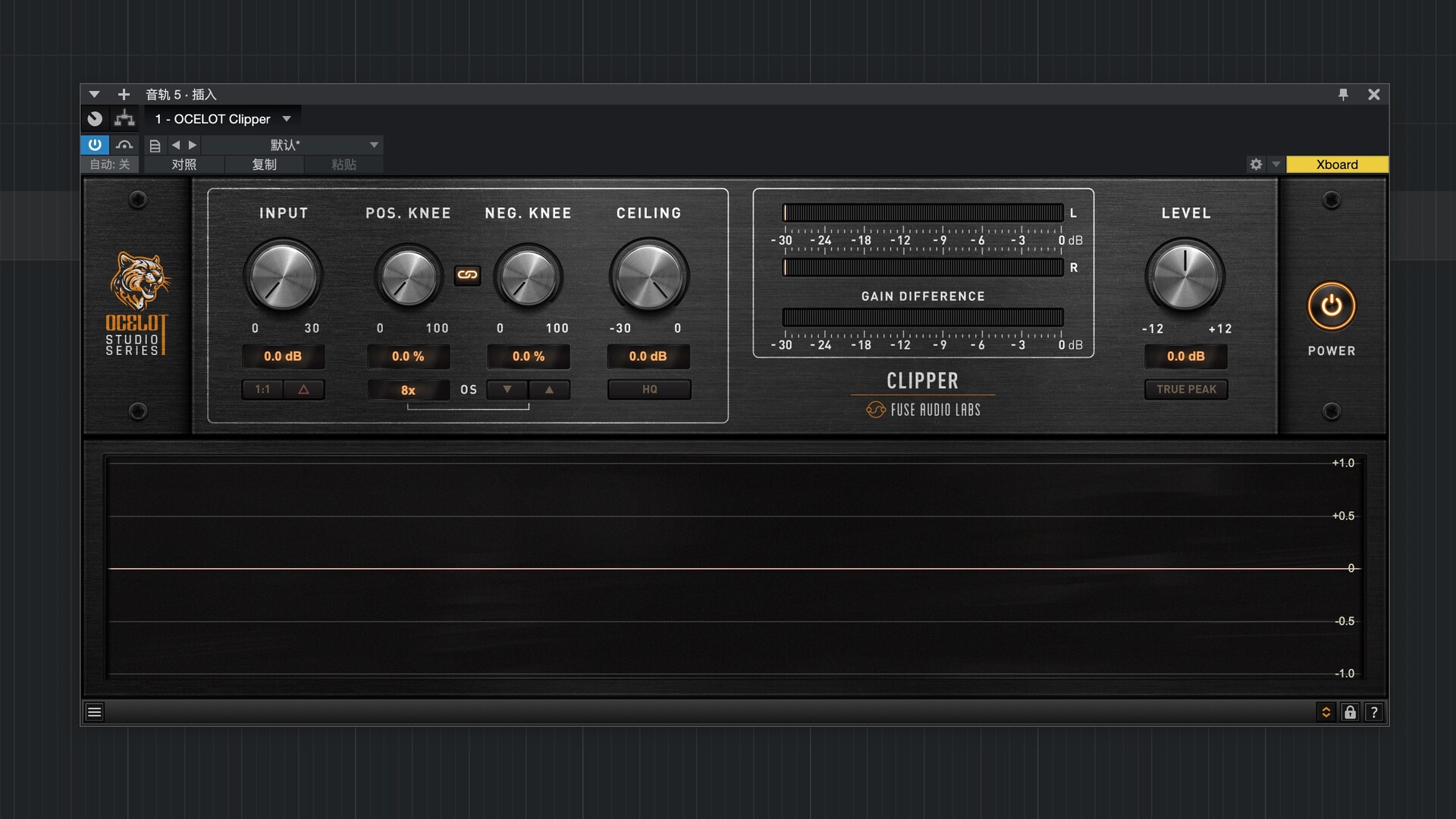1456x819 pixels.
Task: Click the INPUT knob
Action: tap(283, 275)
